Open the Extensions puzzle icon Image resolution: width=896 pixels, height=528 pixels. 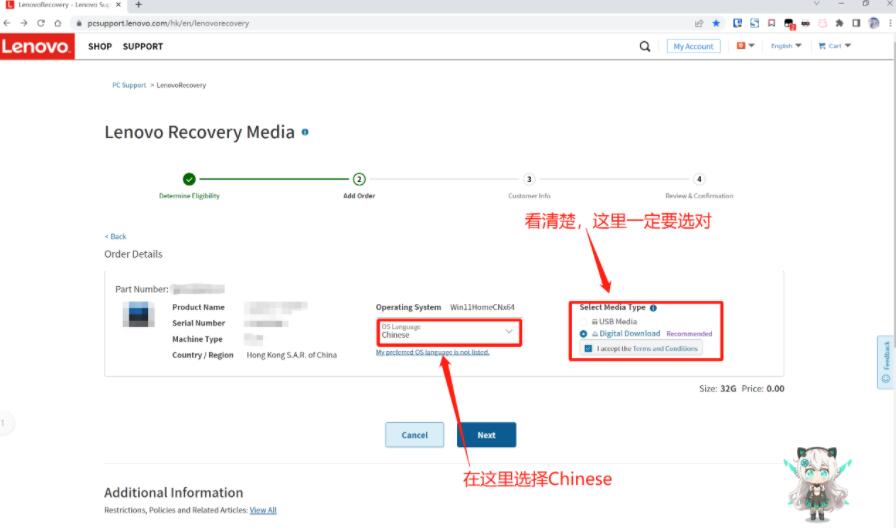[x=839, y=23]
